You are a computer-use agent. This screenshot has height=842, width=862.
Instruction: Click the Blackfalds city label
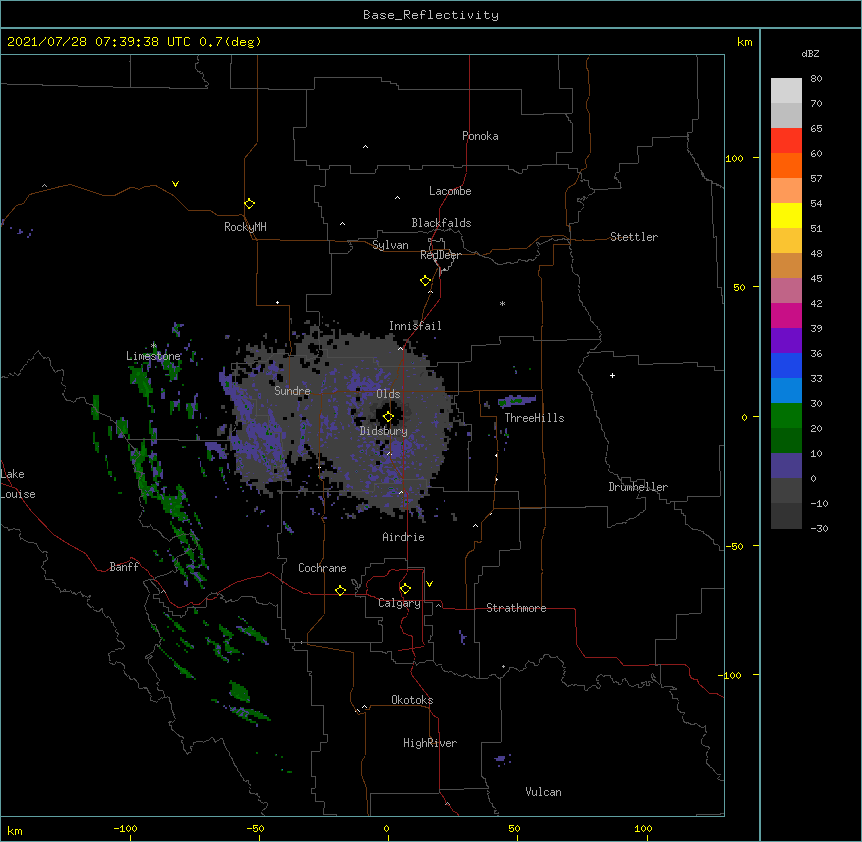(x=441, y=223)
